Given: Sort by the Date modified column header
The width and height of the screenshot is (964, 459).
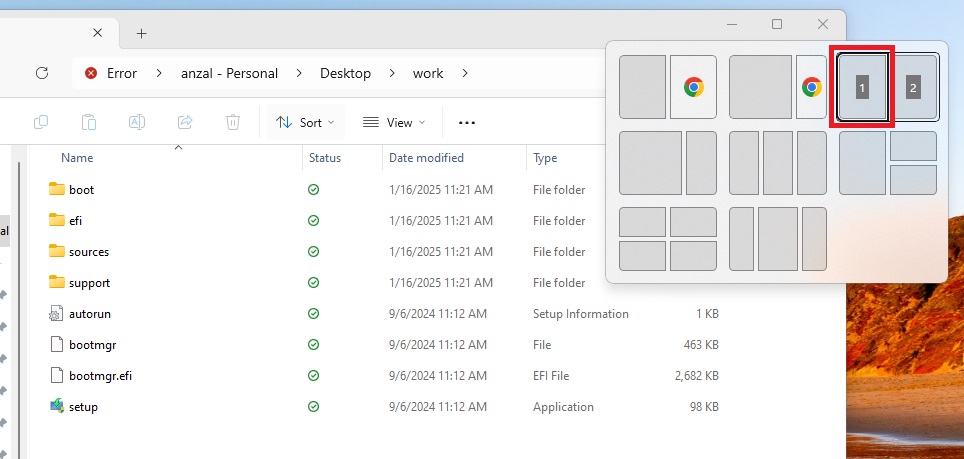Looking at the screenshot, I should pyautogui.click(x=426, y=158).
